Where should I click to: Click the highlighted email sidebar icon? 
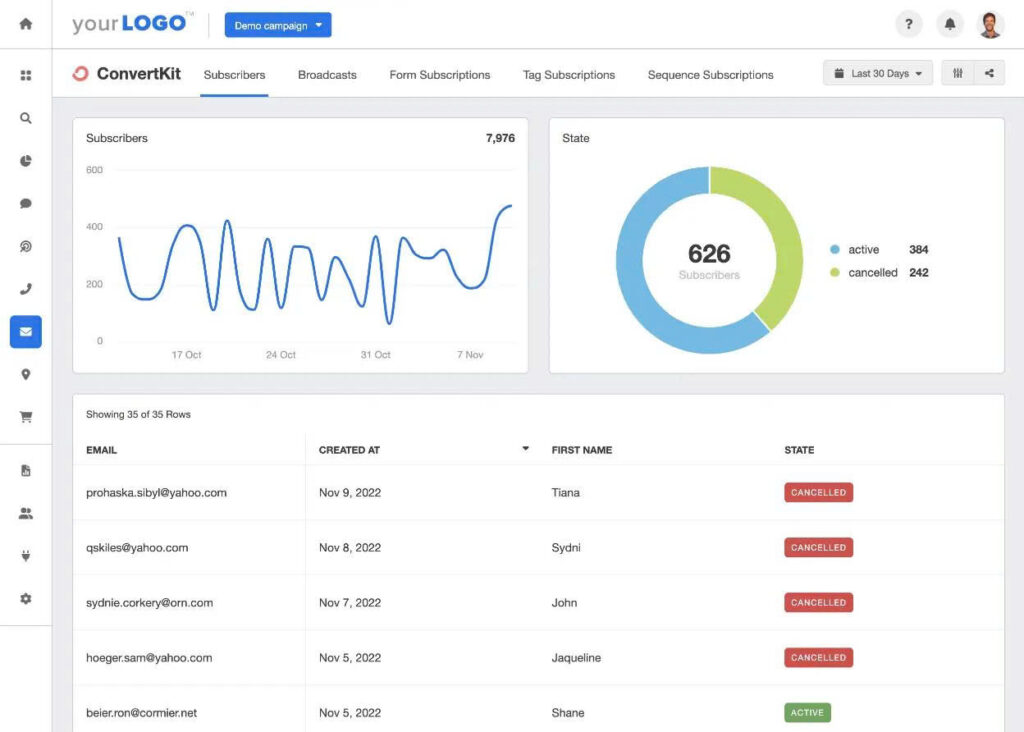(25, 331)
